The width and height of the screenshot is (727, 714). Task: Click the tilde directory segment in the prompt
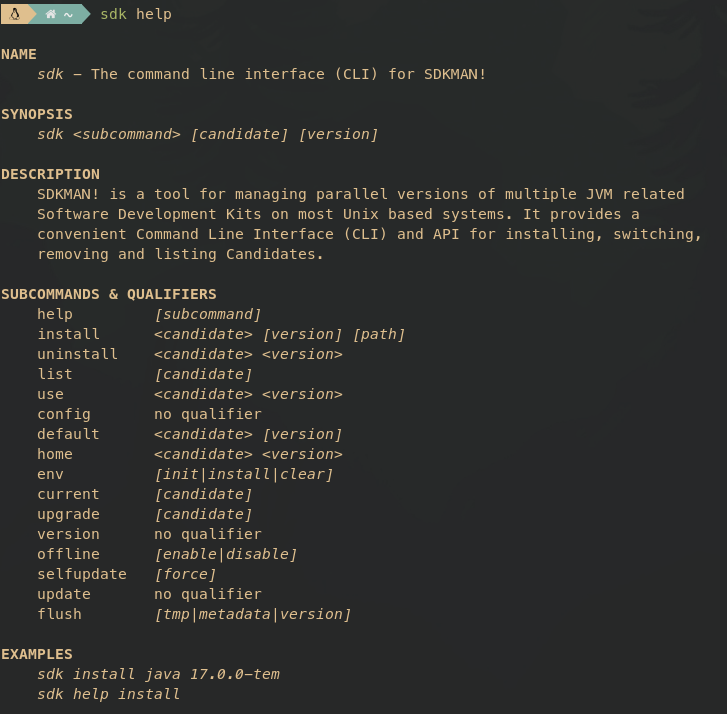67,14
